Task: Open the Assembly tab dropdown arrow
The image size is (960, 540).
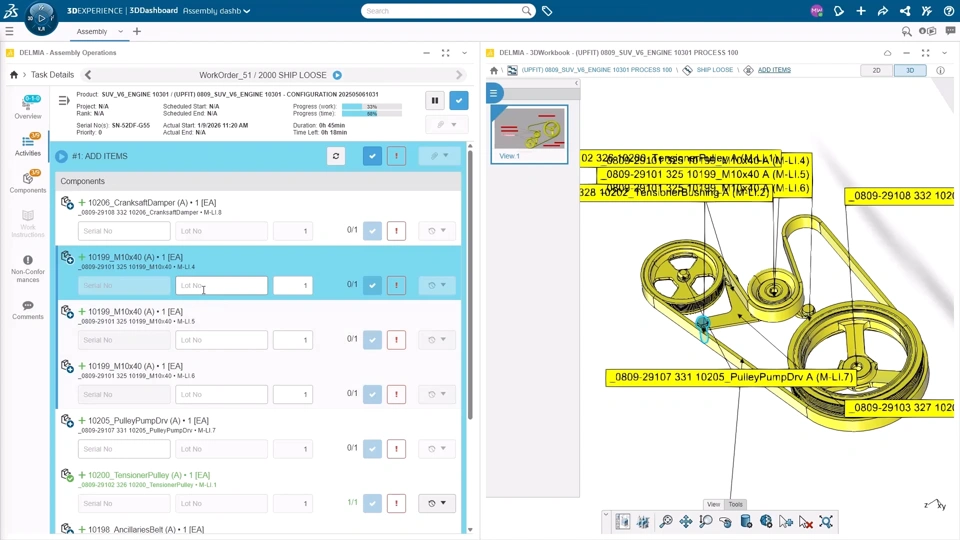Action: coord(121,31)
